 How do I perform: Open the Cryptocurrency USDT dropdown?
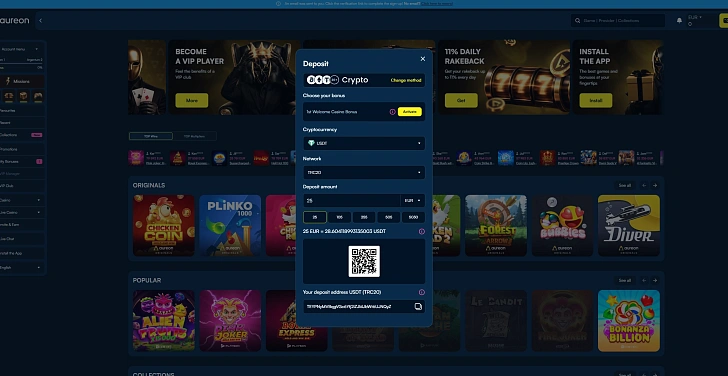364,143
